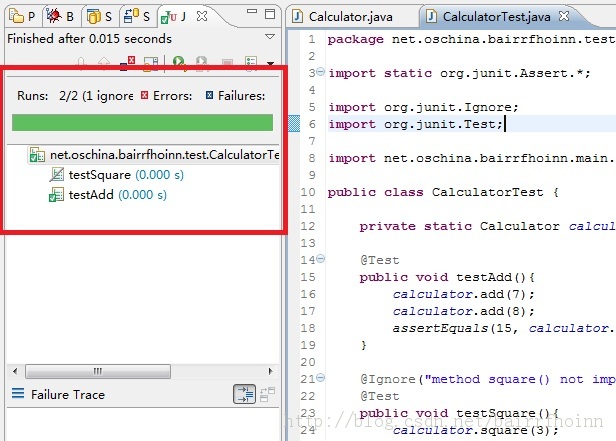The image size is (616, 441).
Task: Select the CalculatorTest.java editor tab
Action: pos(496,16)
